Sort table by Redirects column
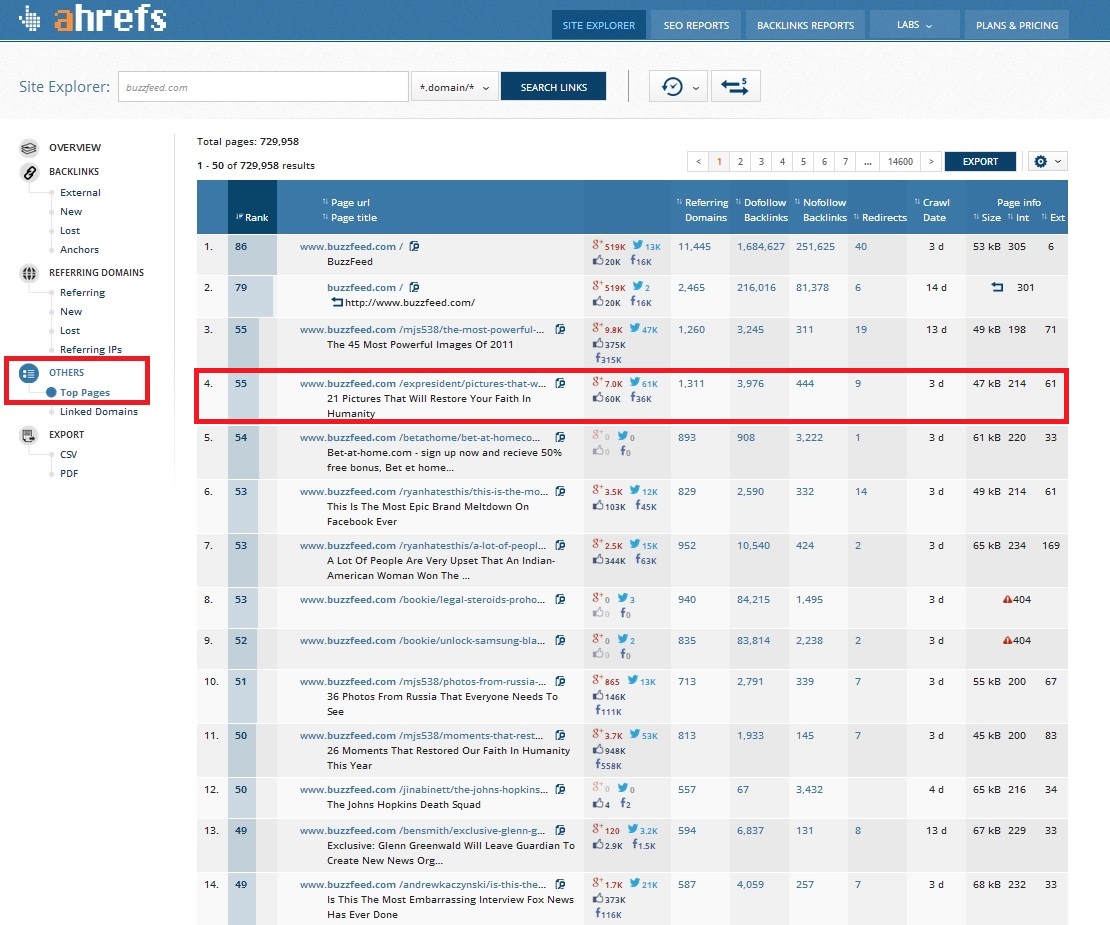The image size is (1110, 925). pos(881,217)
